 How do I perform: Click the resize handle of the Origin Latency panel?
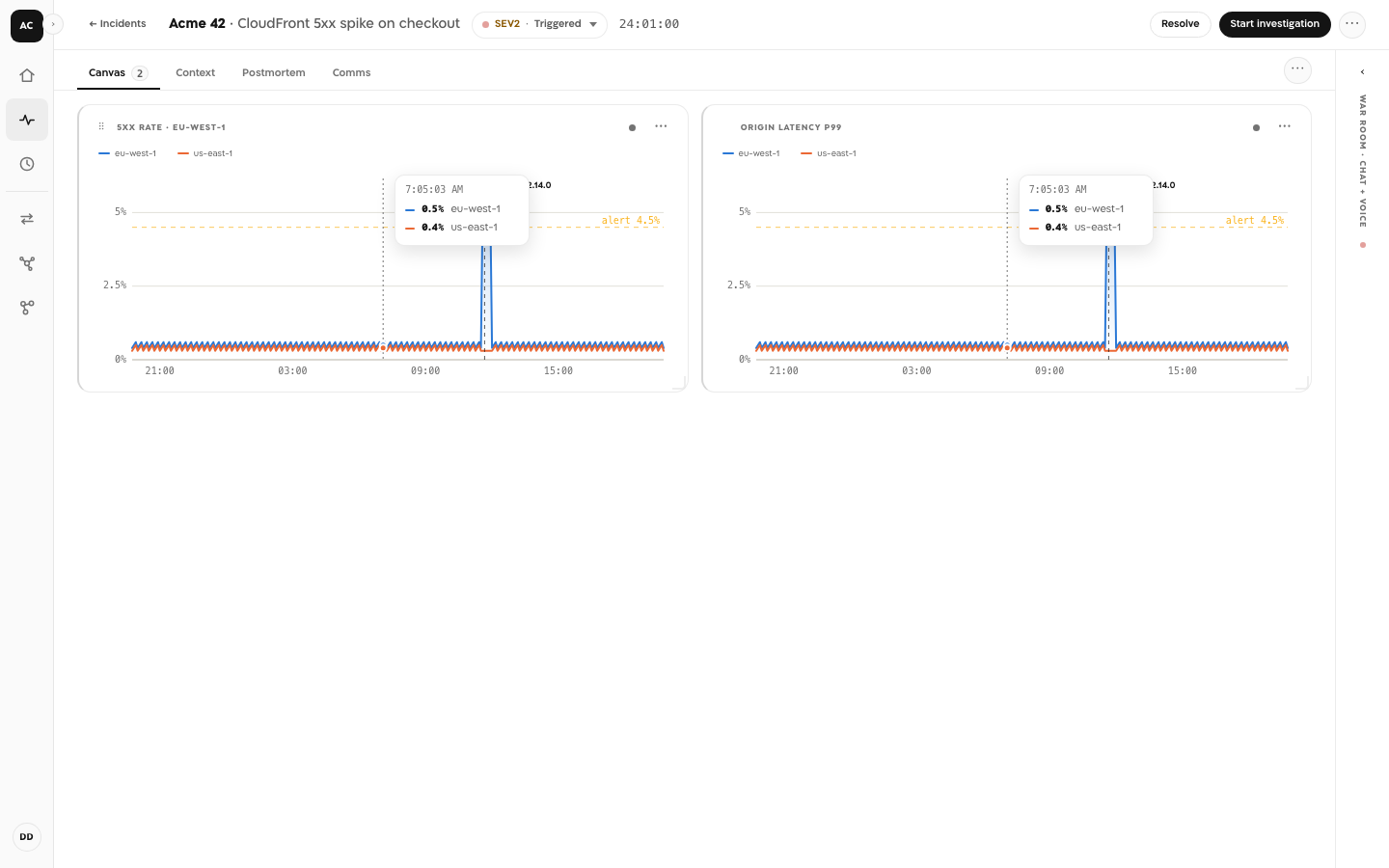coord(1302,383)
